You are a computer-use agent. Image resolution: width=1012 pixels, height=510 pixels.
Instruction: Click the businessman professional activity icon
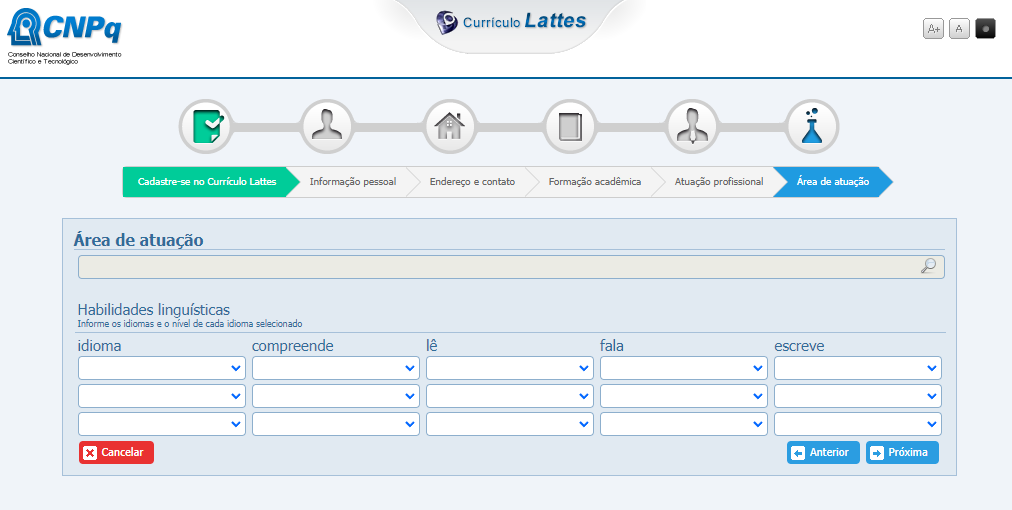[x=691, y=127]
